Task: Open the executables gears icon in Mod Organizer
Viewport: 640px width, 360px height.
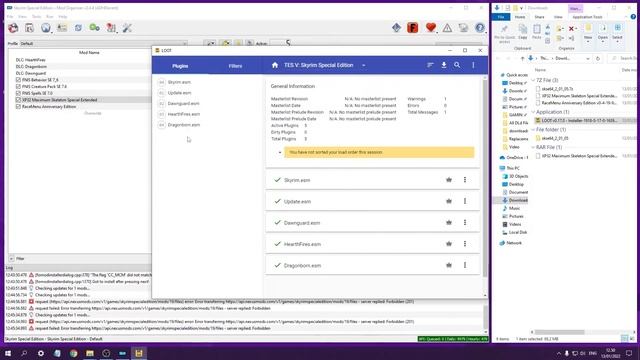Action: [x=95, y=28]
